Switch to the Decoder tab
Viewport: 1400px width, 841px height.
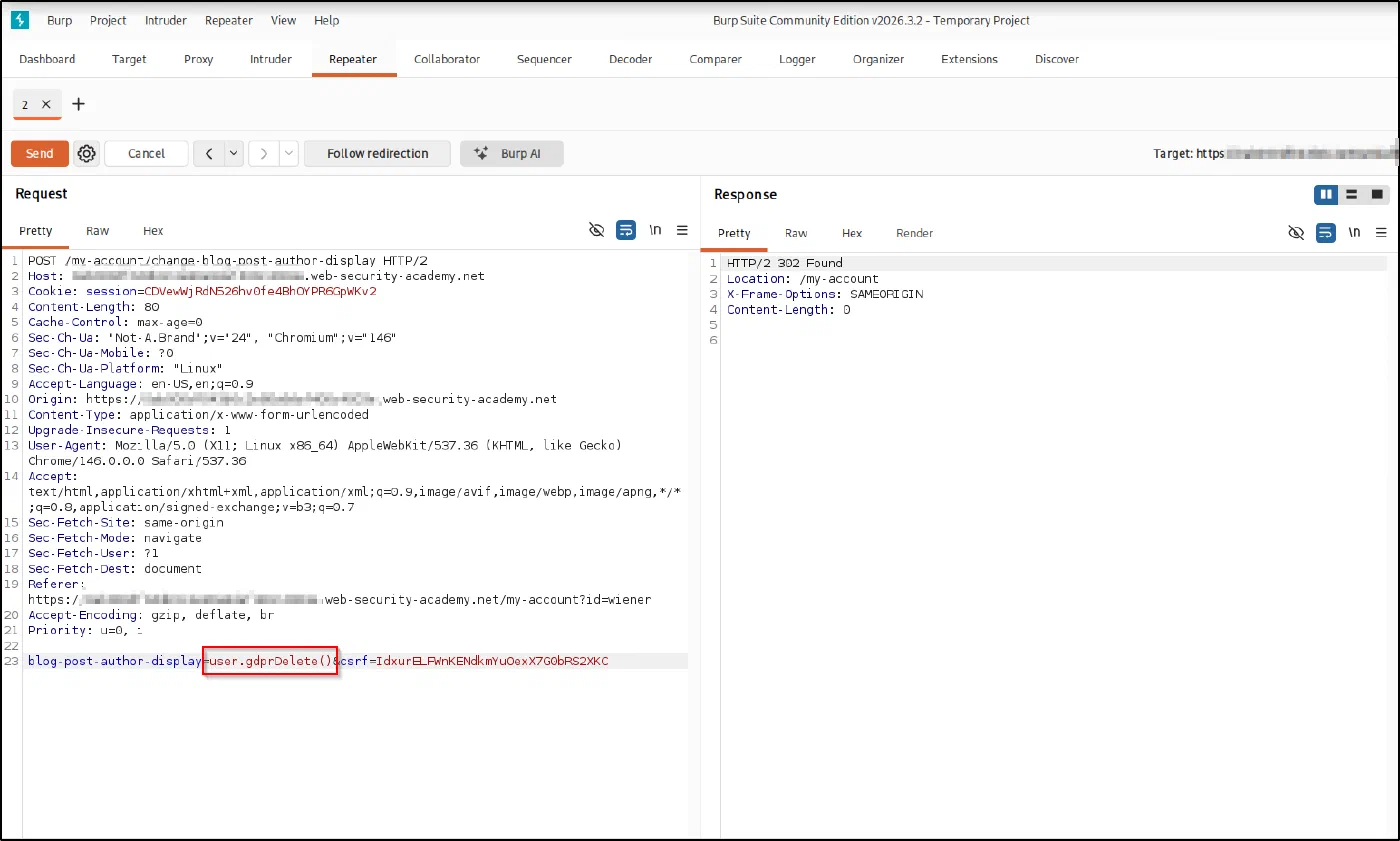tap(631, 59)
